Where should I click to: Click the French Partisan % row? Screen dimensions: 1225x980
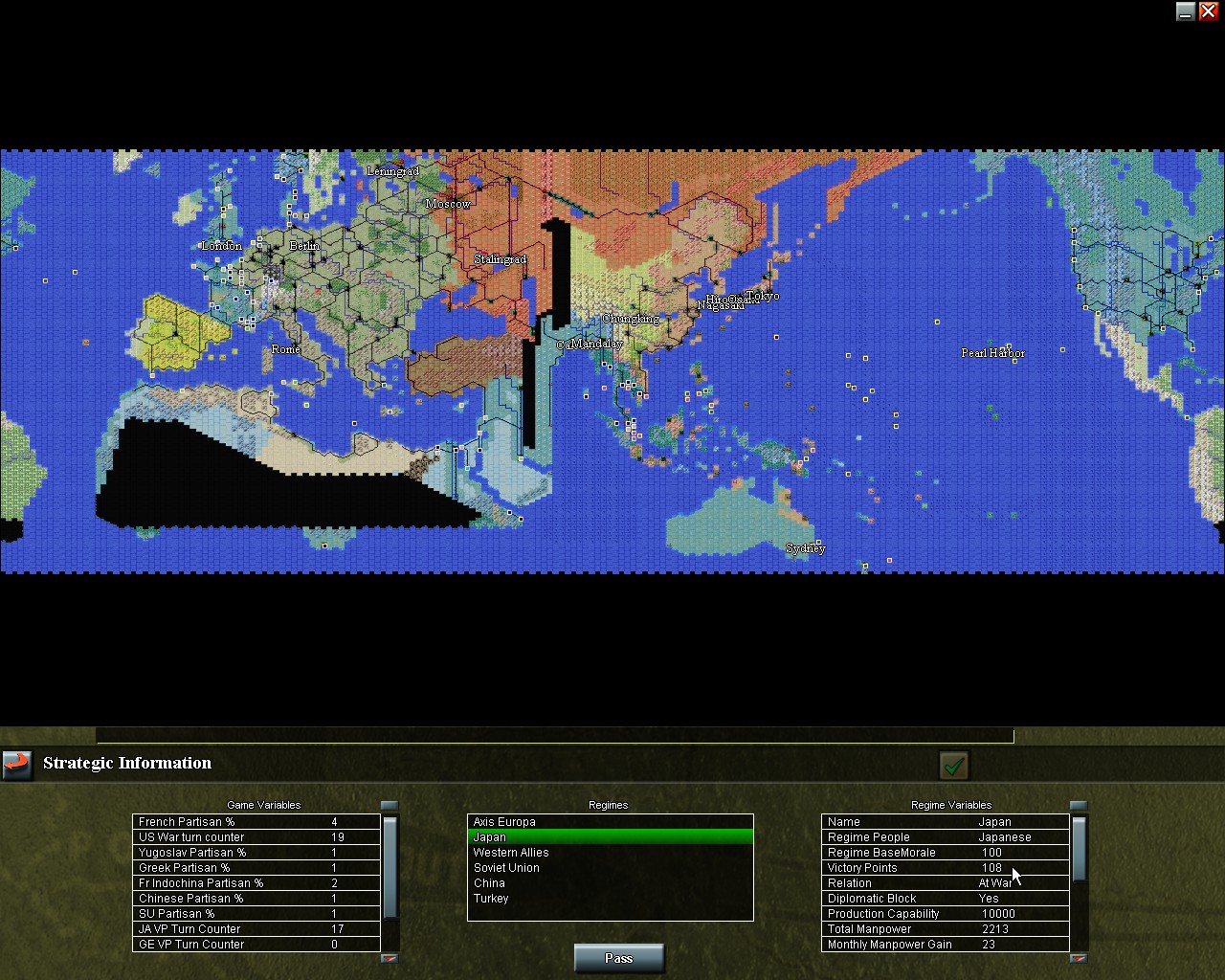256,822
